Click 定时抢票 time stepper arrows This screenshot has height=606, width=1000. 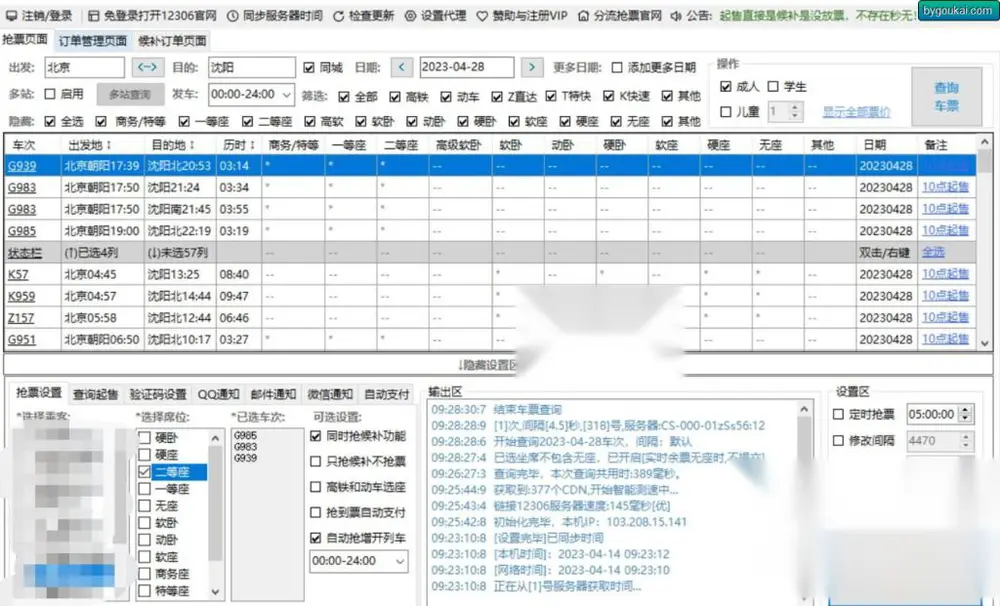[966, 415]
